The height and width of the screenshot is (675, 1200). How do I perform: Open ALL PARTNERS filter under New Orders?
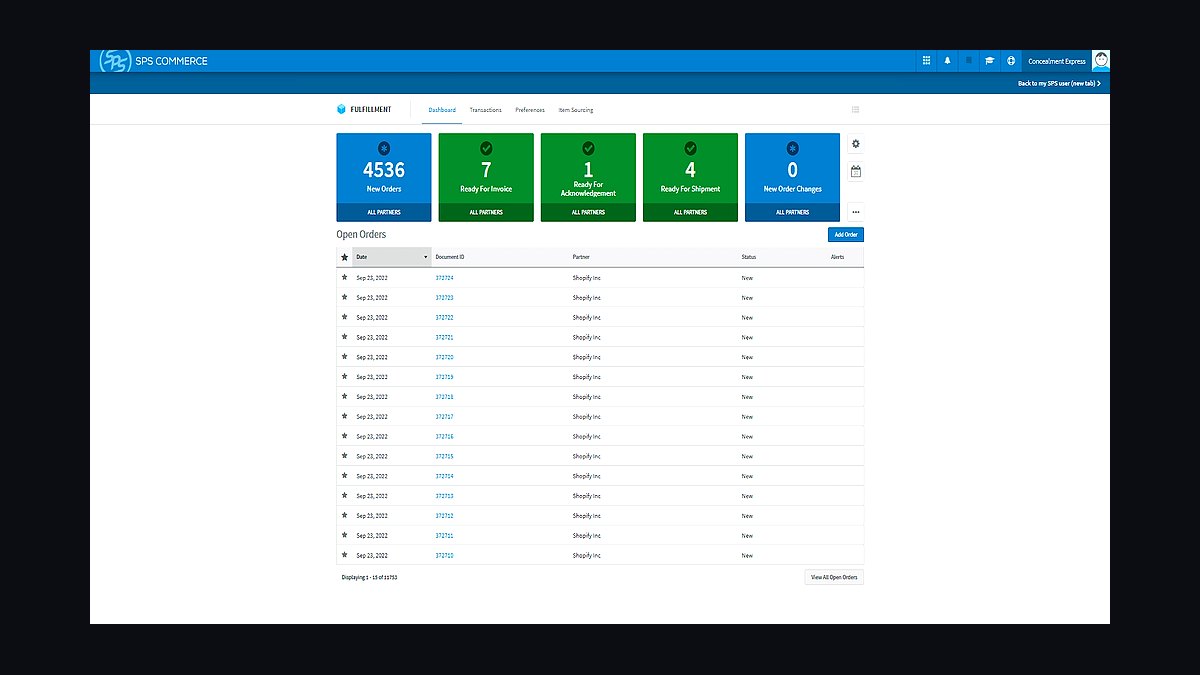384,212
